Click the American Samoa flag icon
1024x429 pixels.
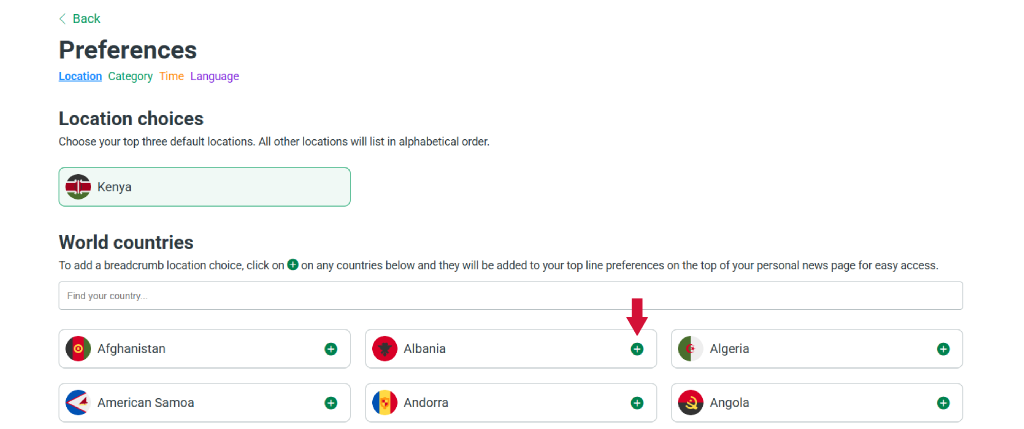pos(78,403)
